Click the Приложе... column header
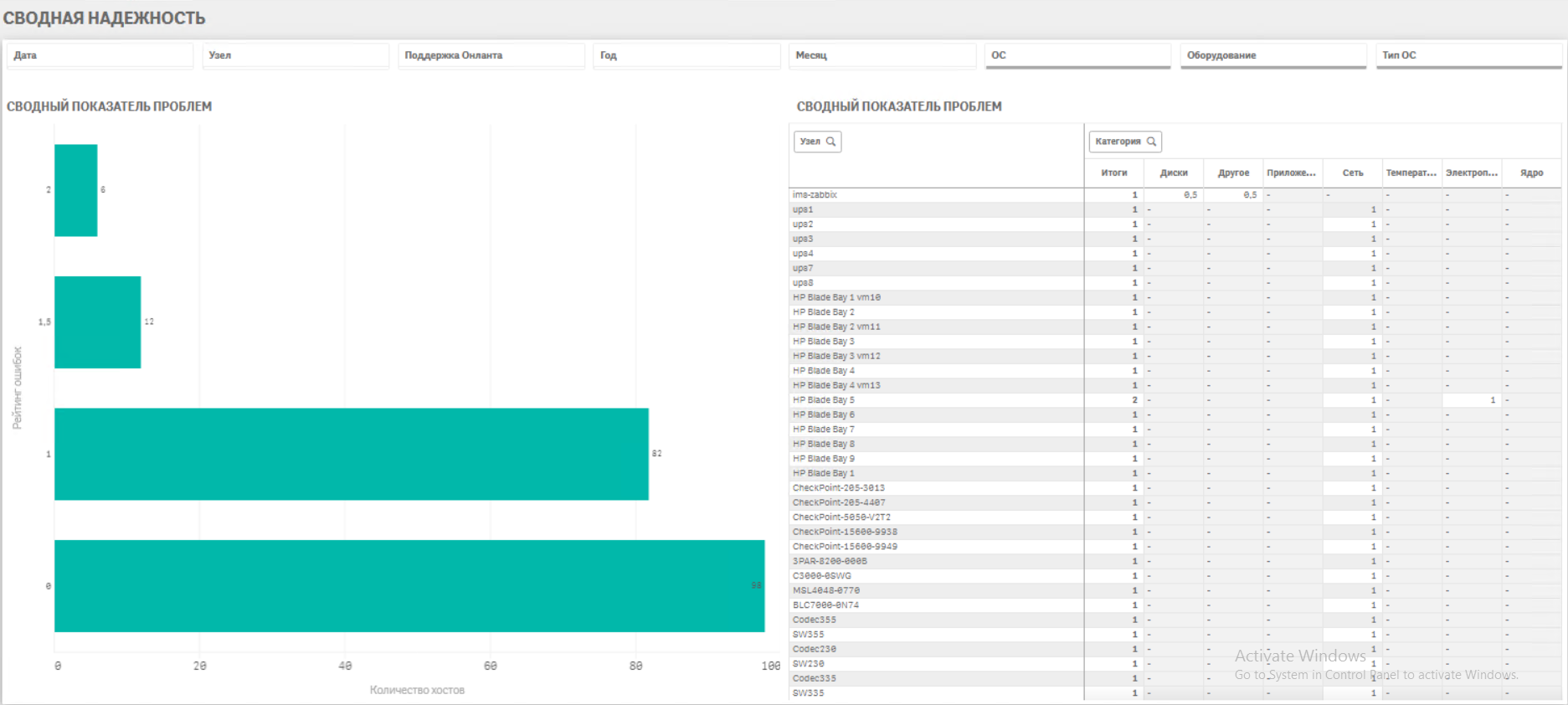Image resolution: width=1568 pixels, height=705 pixels. pyautogui.click(x=1293, y=173)
